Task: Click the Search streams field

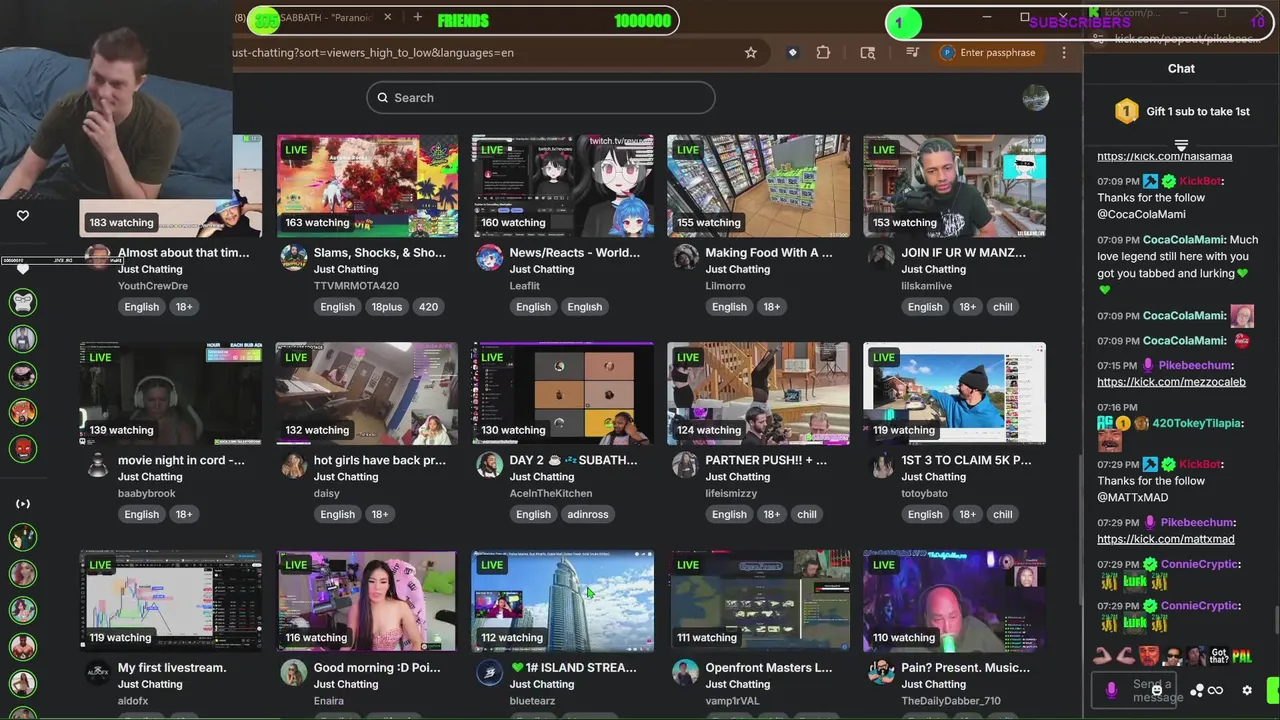Action: pyautogui.click(x=541, y=97)
